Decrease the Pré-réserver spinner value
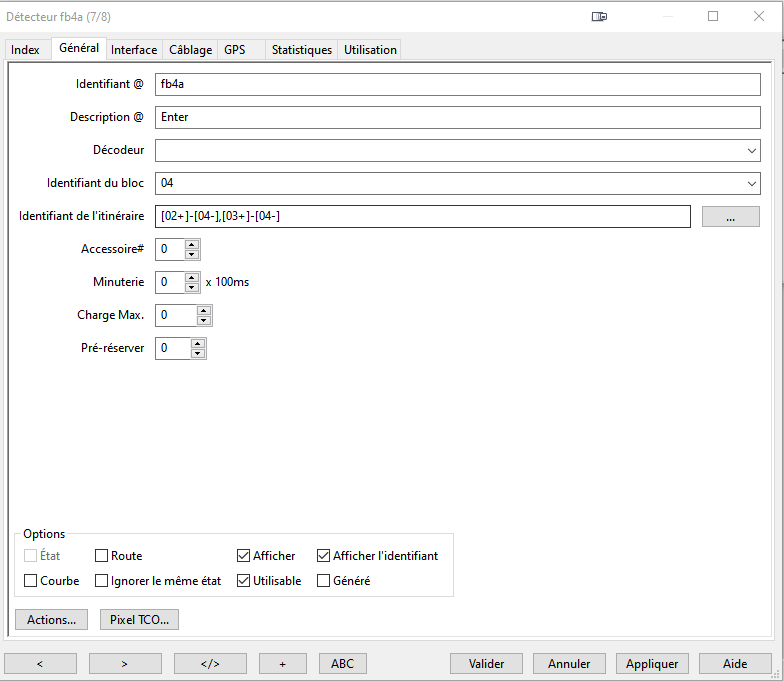 coord(198,354)
